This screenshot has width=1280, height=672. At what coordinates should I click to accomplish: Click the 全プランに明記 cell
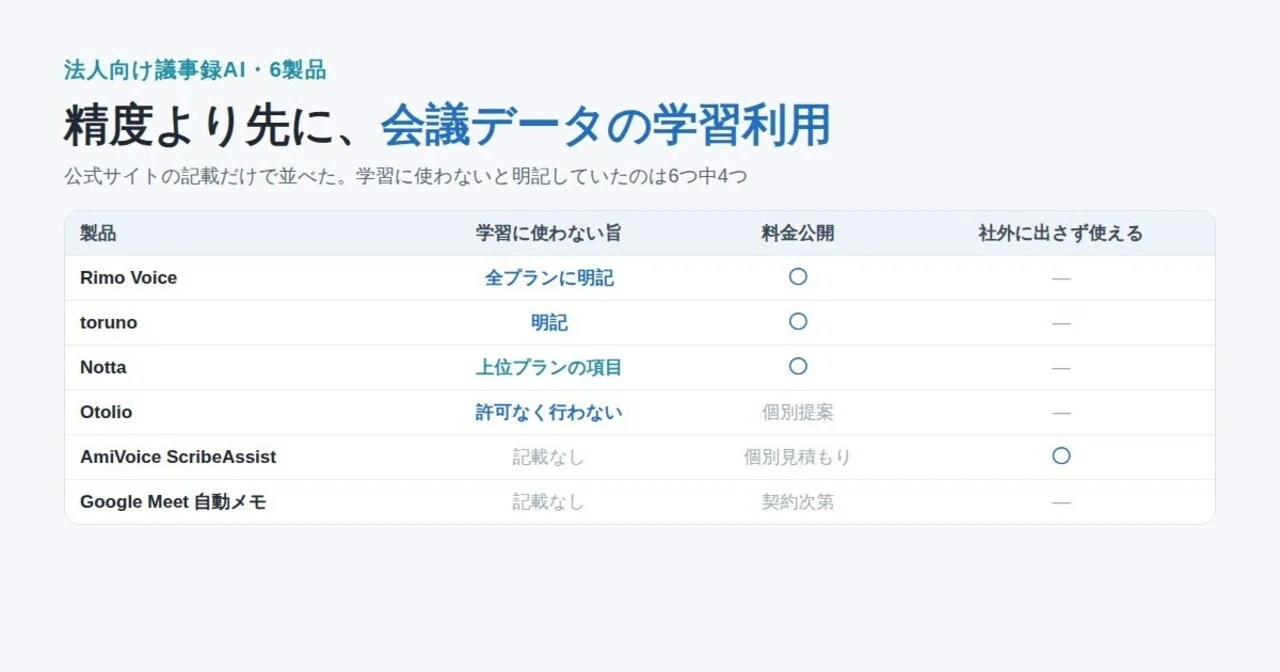point(549,278)
